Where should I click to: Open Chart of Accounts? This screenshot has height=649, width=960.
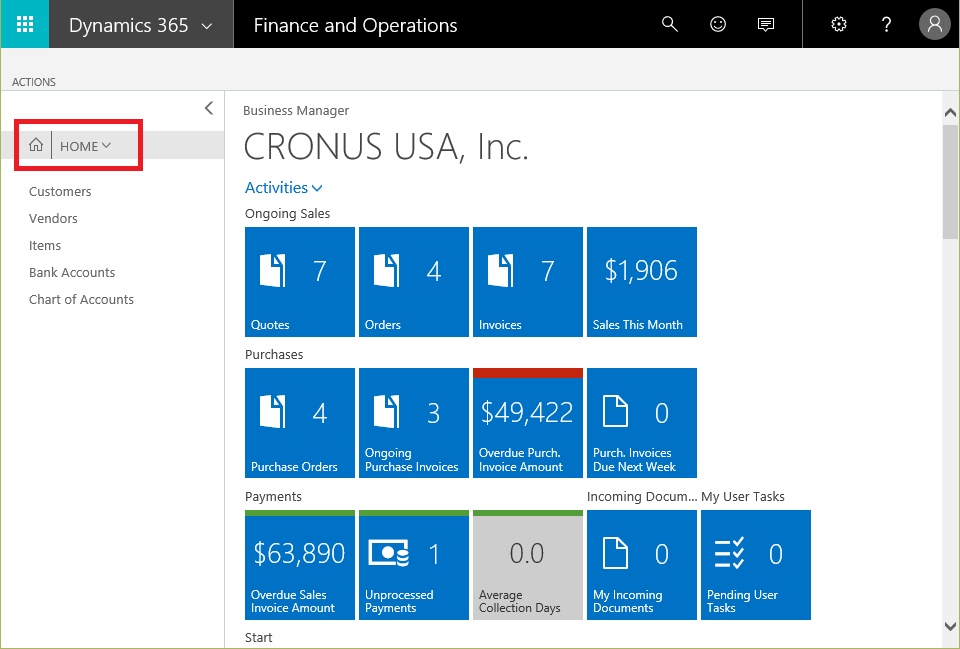click(x=81, y=299)
